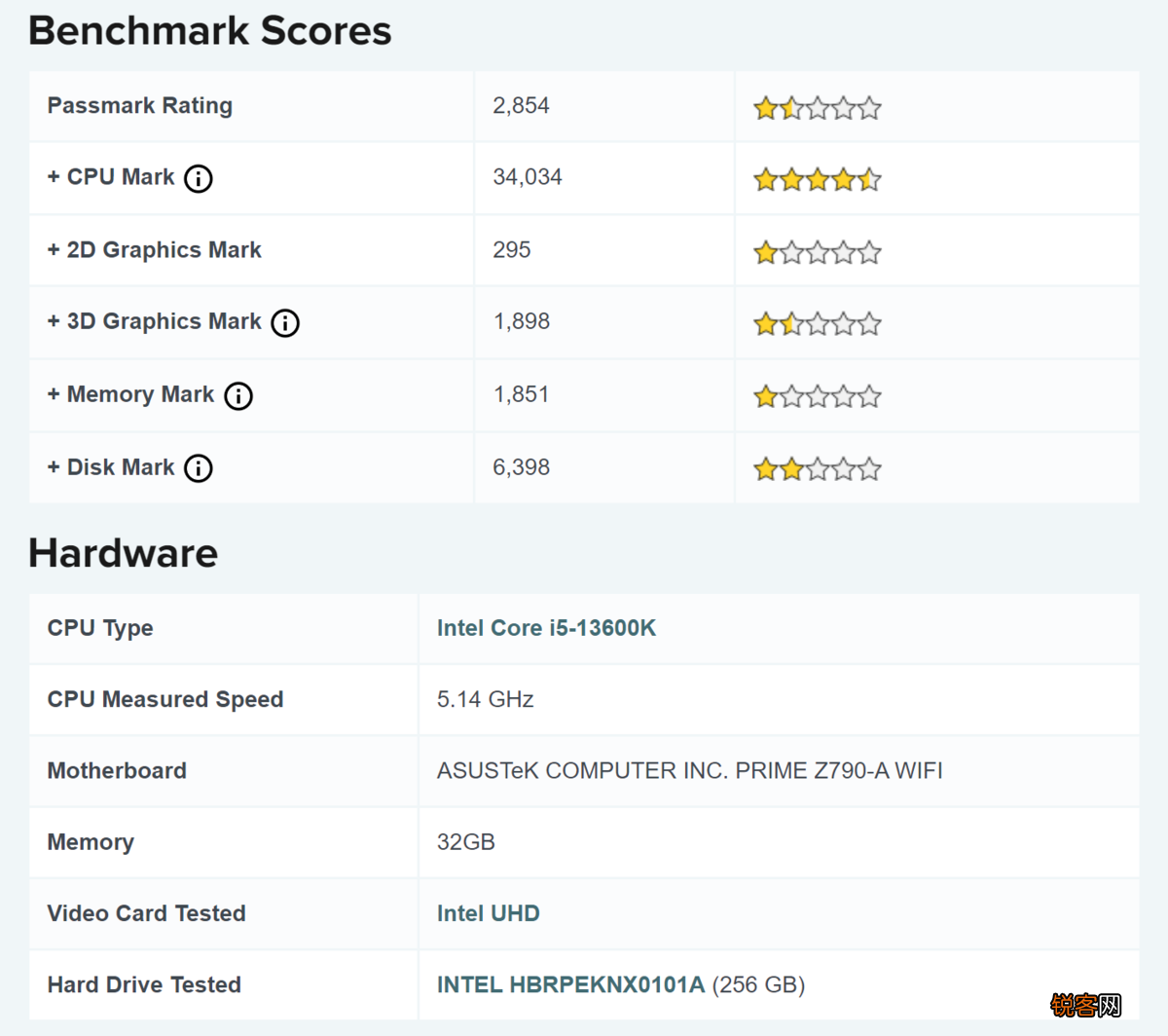
Task: Click the CPU Measured Speed label
Action: (165, 699)
